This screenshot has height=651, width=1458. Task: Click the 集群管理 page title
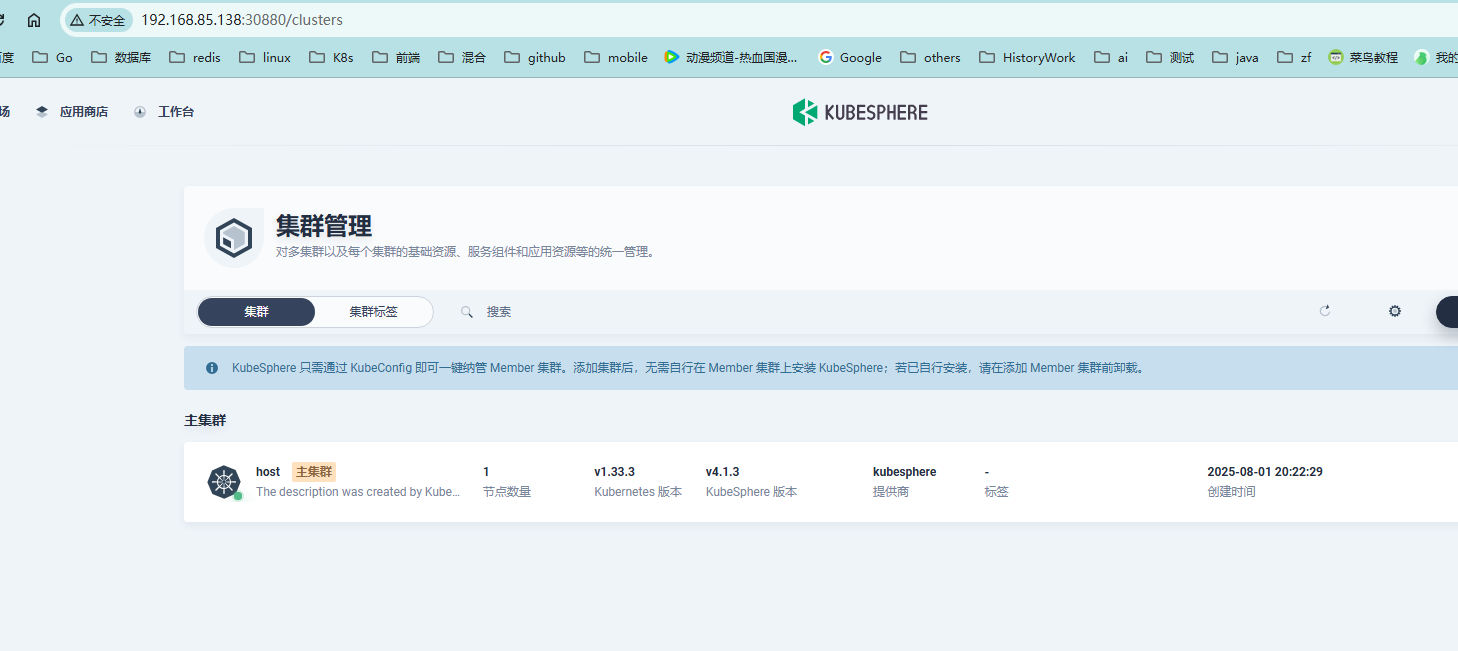324,226
